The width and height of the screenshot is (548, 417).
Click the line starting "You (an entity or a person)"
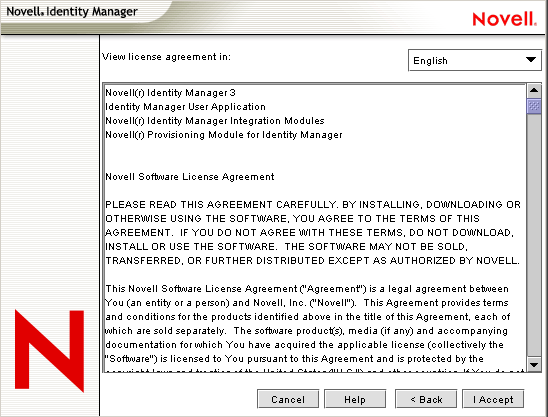click(x=307, y=303)
